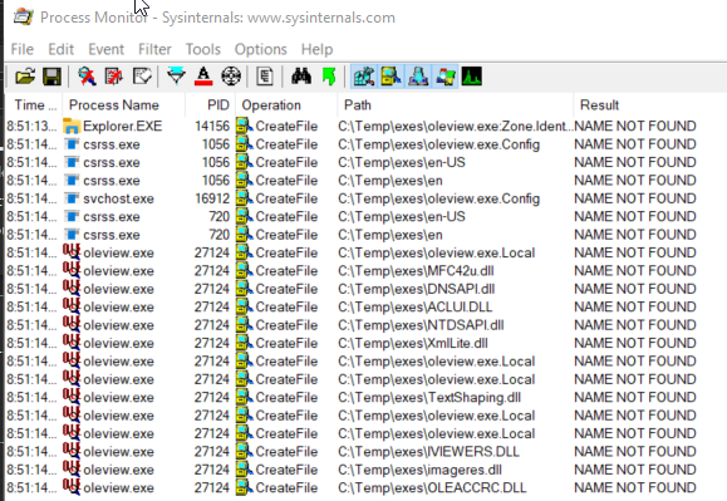Toggle Show Network Activity icon
Image resolution: width=727 pixels, height=501 pixels.
[x=418, y=76]
